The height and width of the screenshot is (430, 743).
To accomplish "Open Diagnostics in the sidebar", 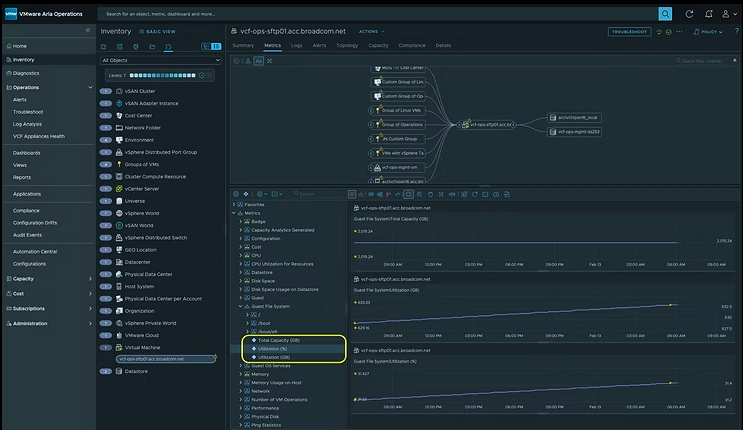I will (26, 73).
